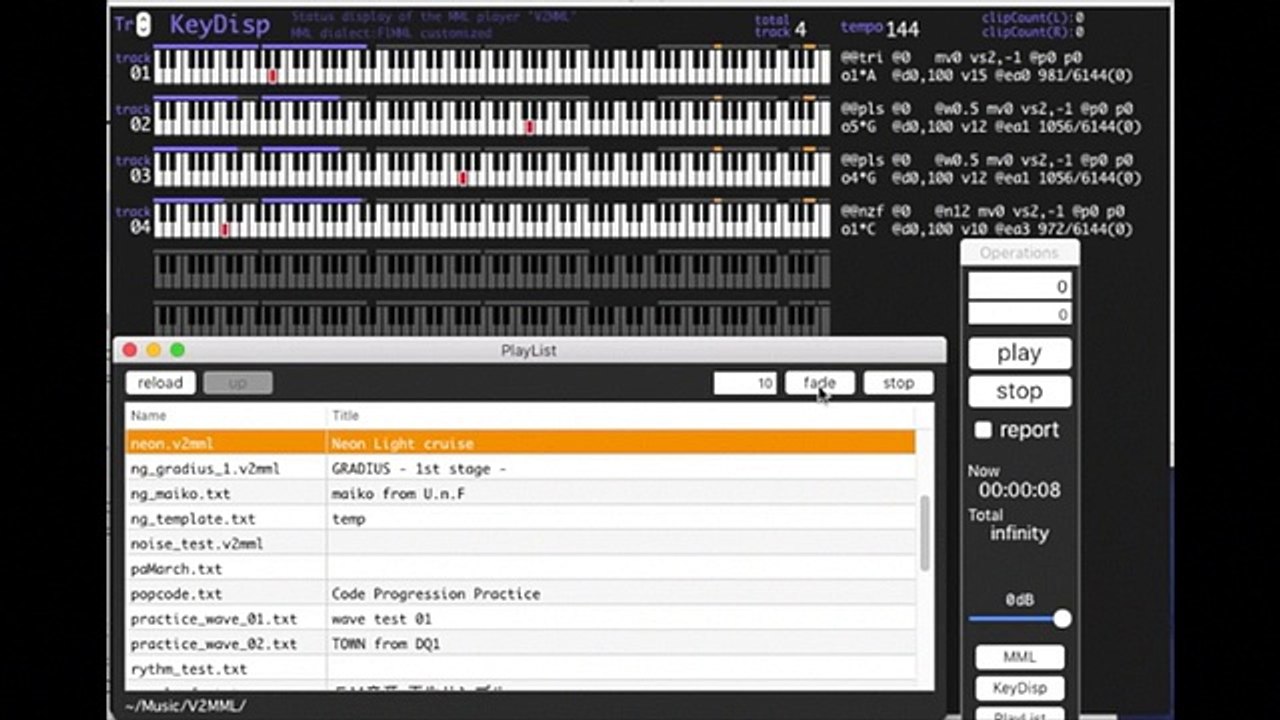This screenshot has height=720, width=1280.
Task: Click the fade button in PlayList
Action: tap(819, 383)
